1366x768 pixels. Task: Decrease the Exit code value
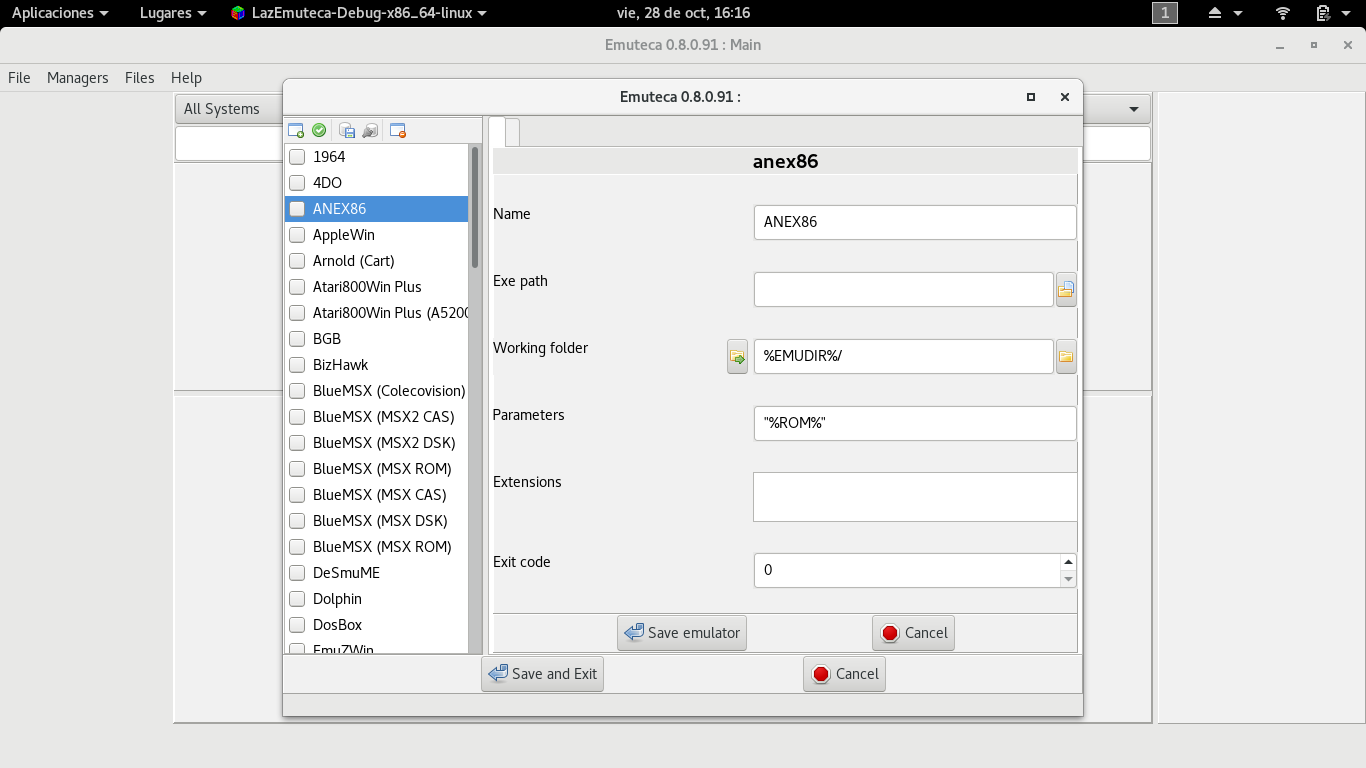pyautogui.click(x=1068, y=579)
